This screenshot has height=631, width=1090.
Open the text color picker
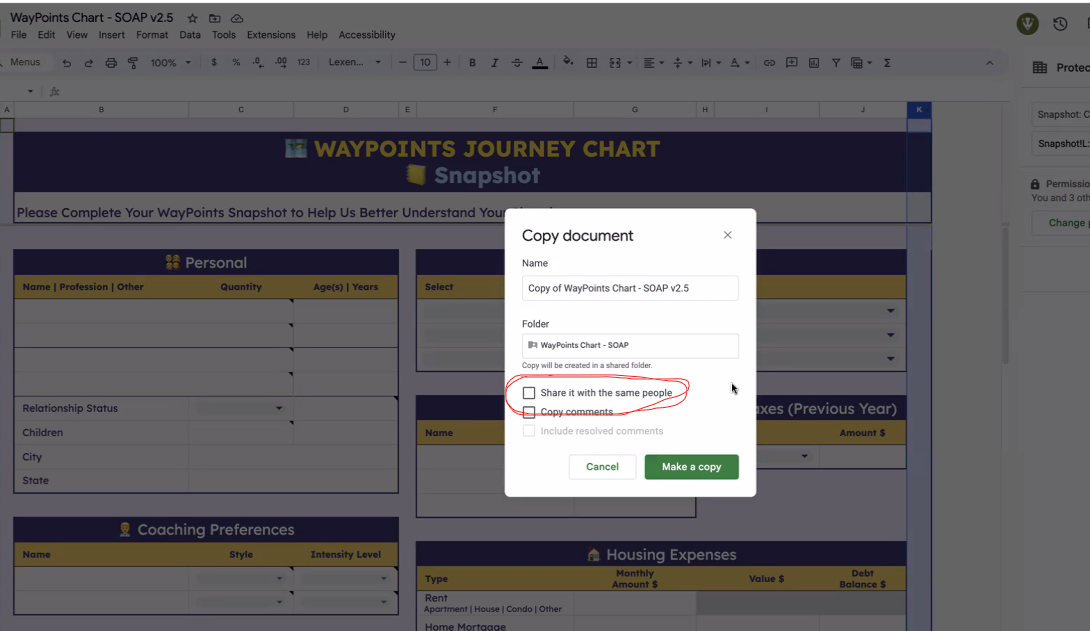539,63
